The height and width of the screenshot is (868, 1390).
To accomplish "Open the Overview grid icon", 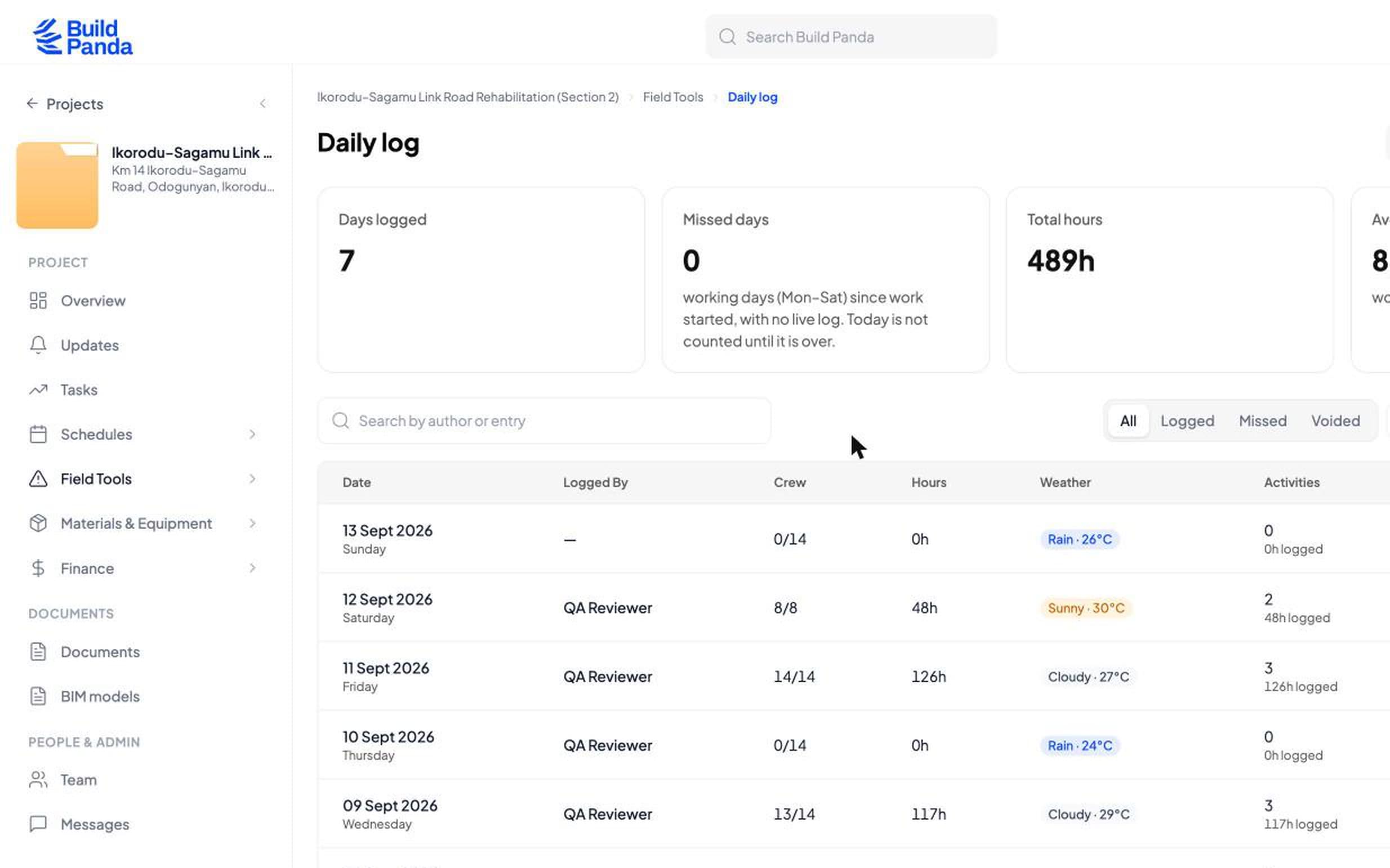I will [x=38, y=301].
